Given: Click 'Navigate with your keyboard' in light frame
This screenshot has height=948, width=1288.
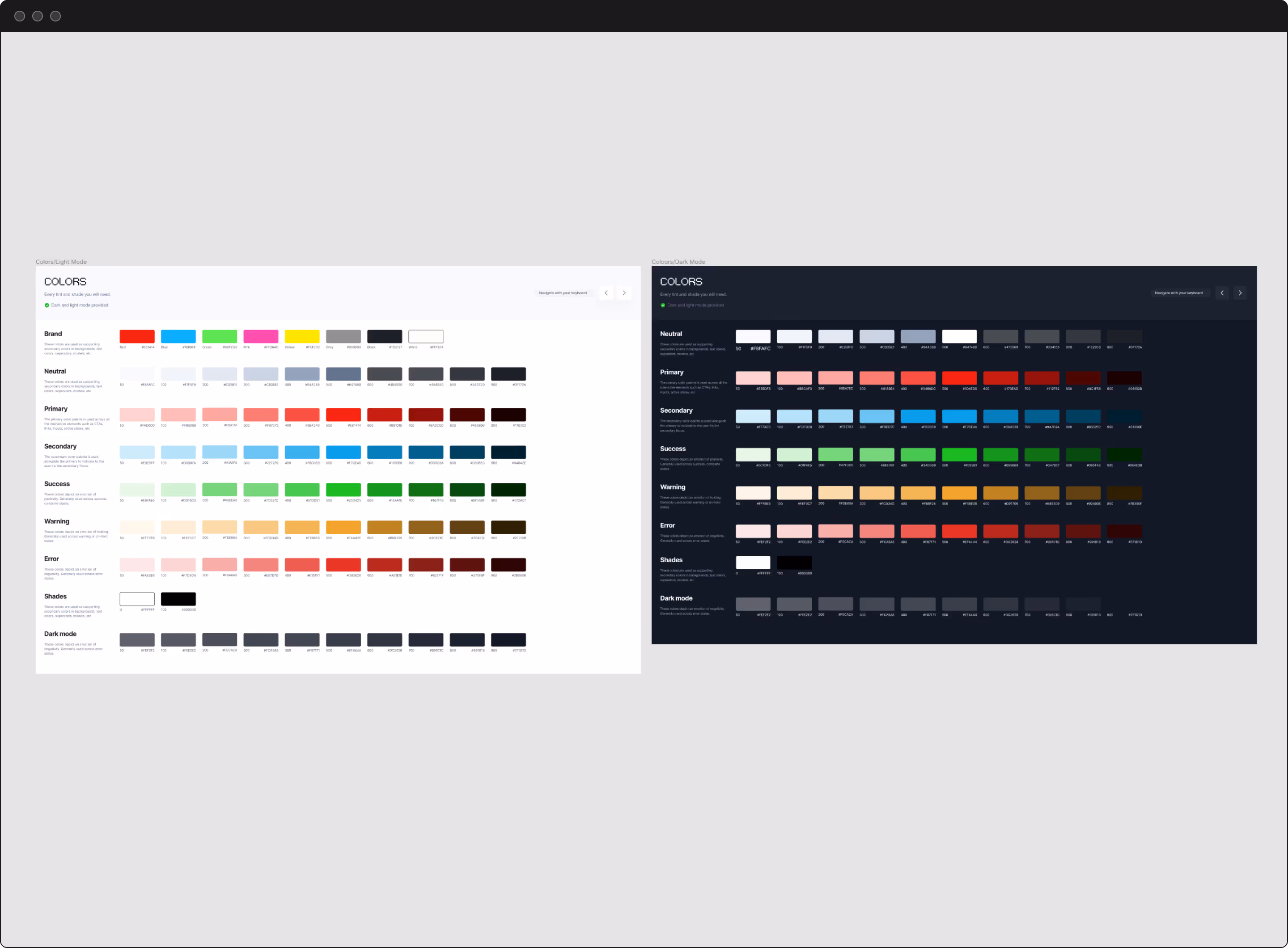Looking at the screenshot, I should pos(563,293).
